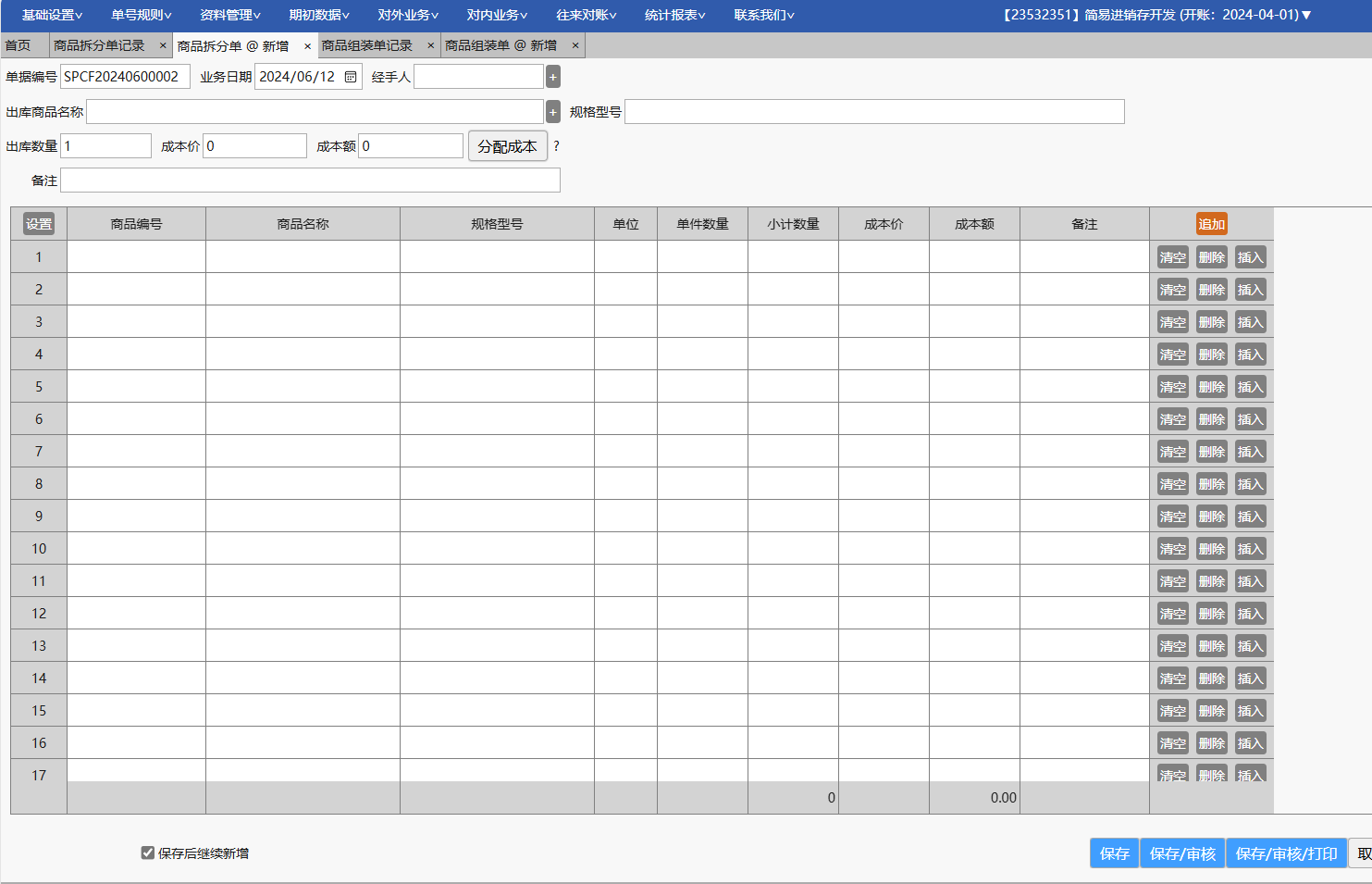Image resolution: width=1372 pixels, height=884 pixels.
Task: Click the 商品名称 cell in row 2
Action: tap(303, 289)
